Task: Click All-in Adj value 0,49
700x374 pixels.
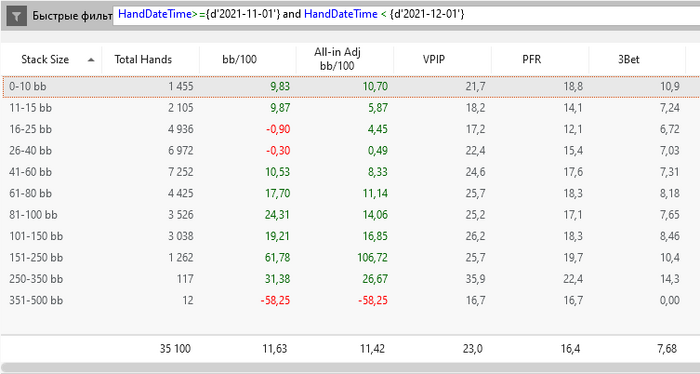Action: point(378,151)
